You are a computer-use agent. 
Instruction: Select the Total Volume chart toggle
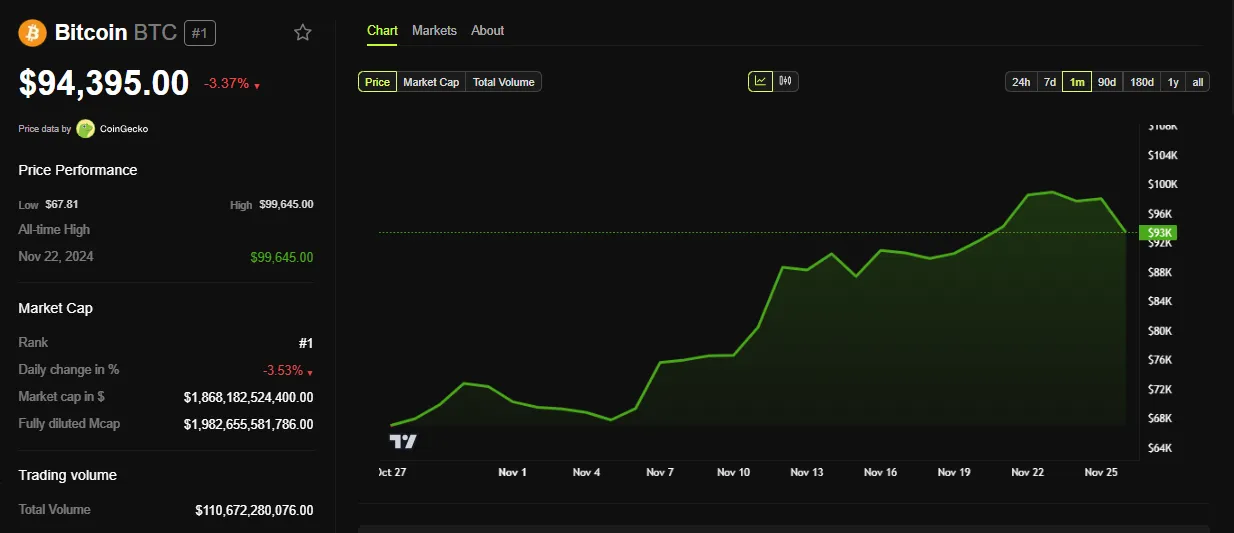[503, 82]
